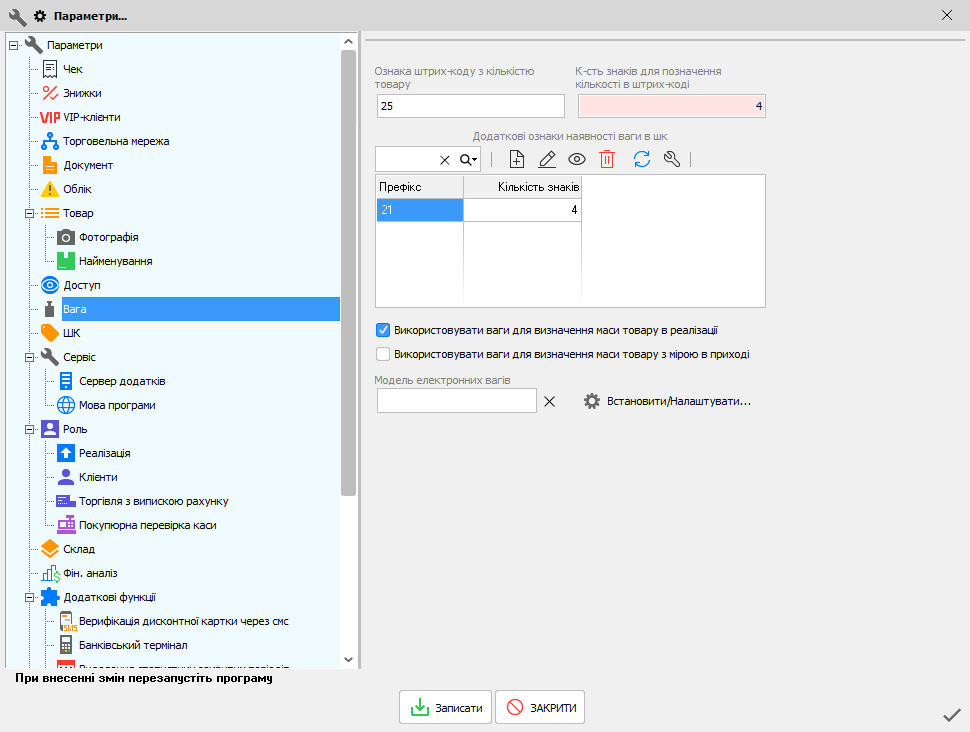
Task: Click the add new record icon
Action: (x=517, y=159)
